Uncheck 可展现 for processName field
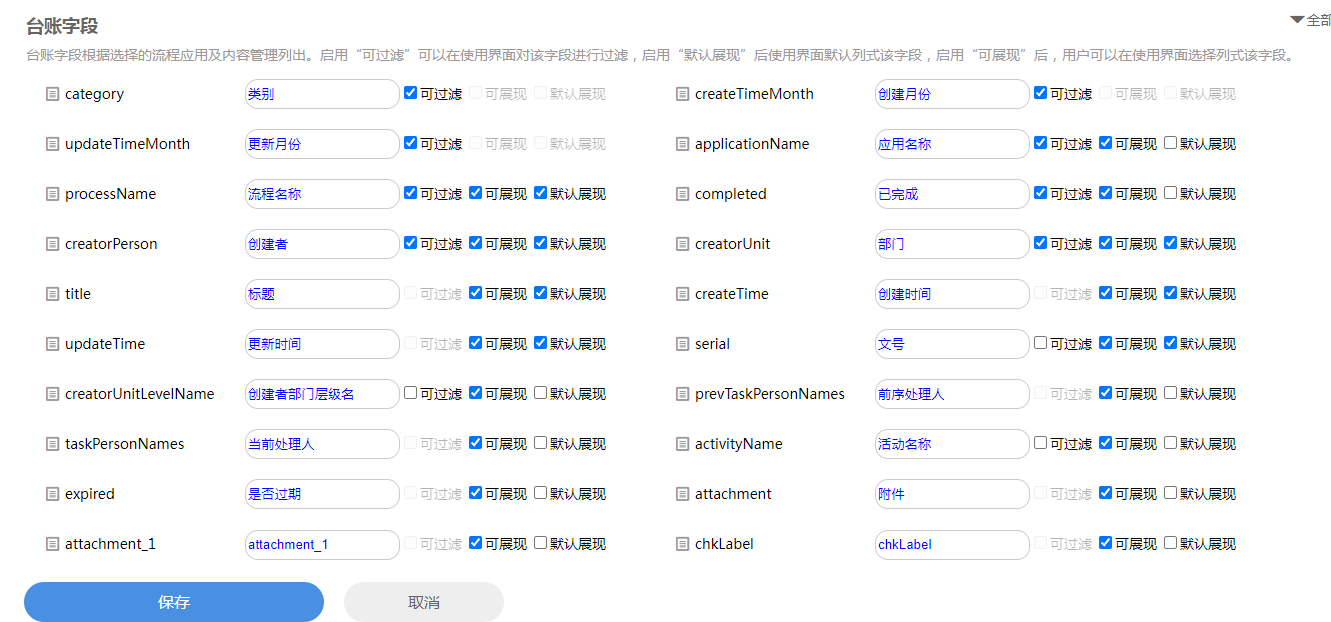This screenshot has width=1331, height=622. [476, 193]
